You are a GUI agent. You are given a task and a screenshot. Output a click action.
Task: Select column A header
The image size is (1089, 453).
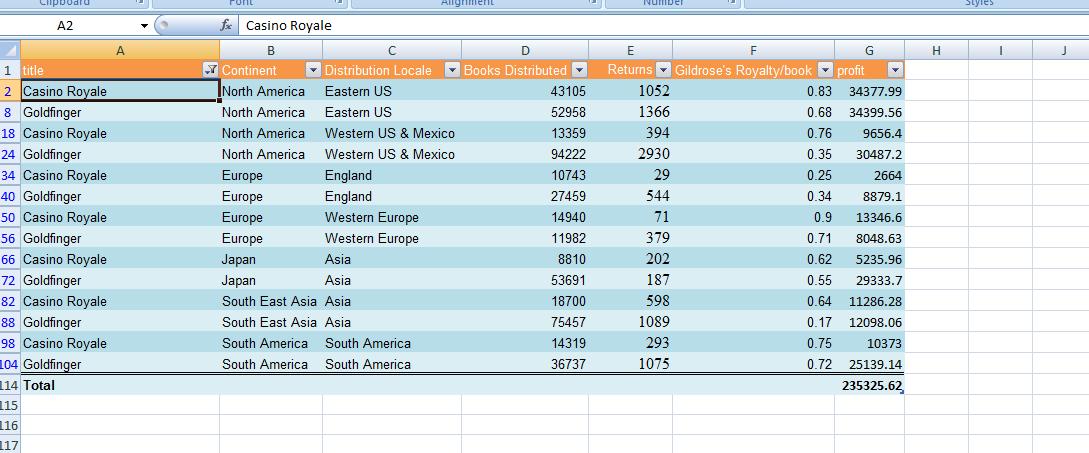click(120, 50)
